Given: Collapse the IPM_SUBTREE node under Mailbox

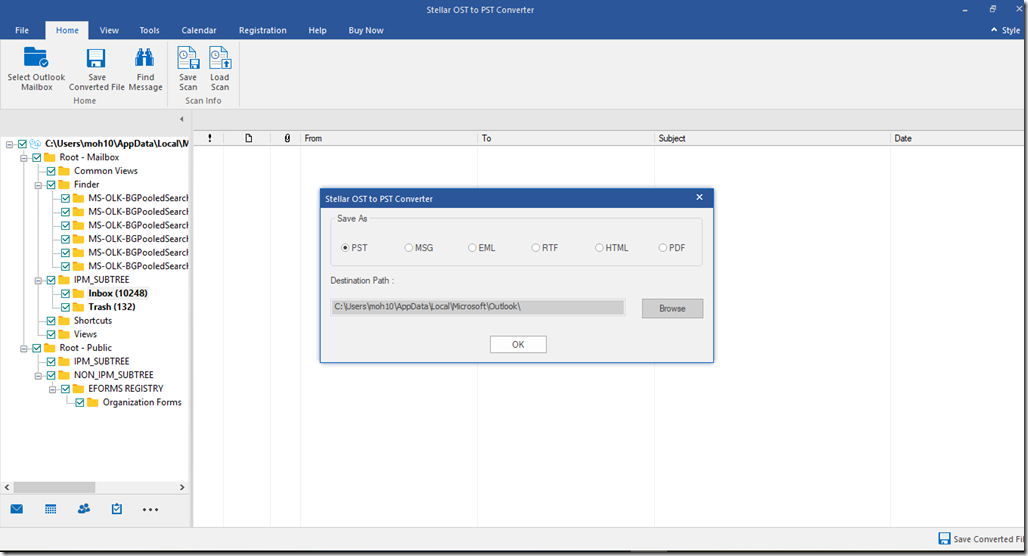Looking at the screenshot, I should (x=38, y=280).
